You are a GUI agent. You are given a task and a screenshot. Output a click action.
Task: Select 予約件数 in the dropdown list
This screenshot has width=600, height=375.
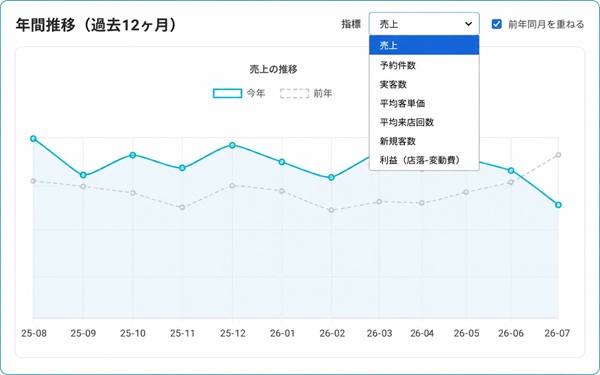(424, 65)
